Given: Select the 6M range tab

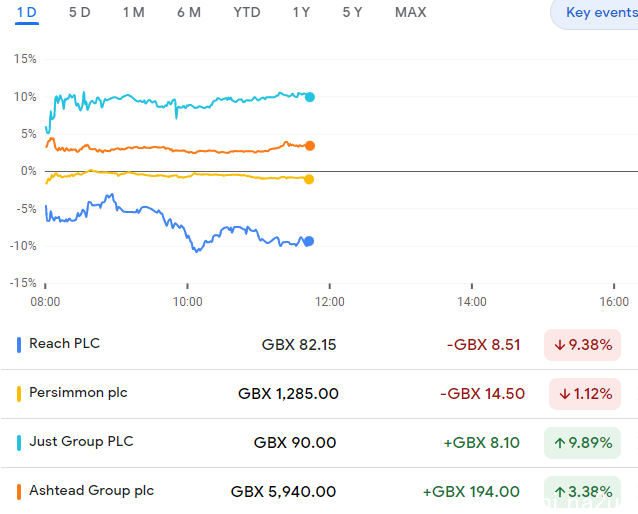Looking at the screenshot, I should click(x=189, y=13).
